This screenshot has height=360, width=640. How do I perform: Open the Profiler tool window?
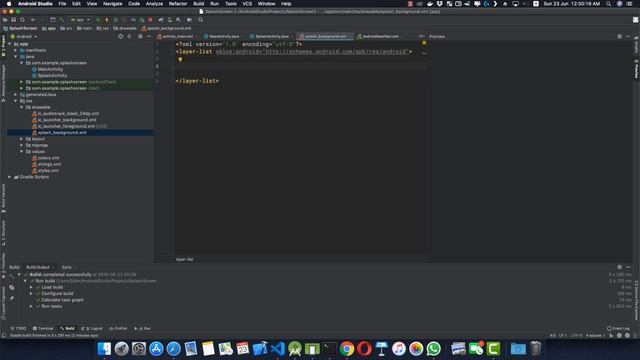[x=119, y=329]
